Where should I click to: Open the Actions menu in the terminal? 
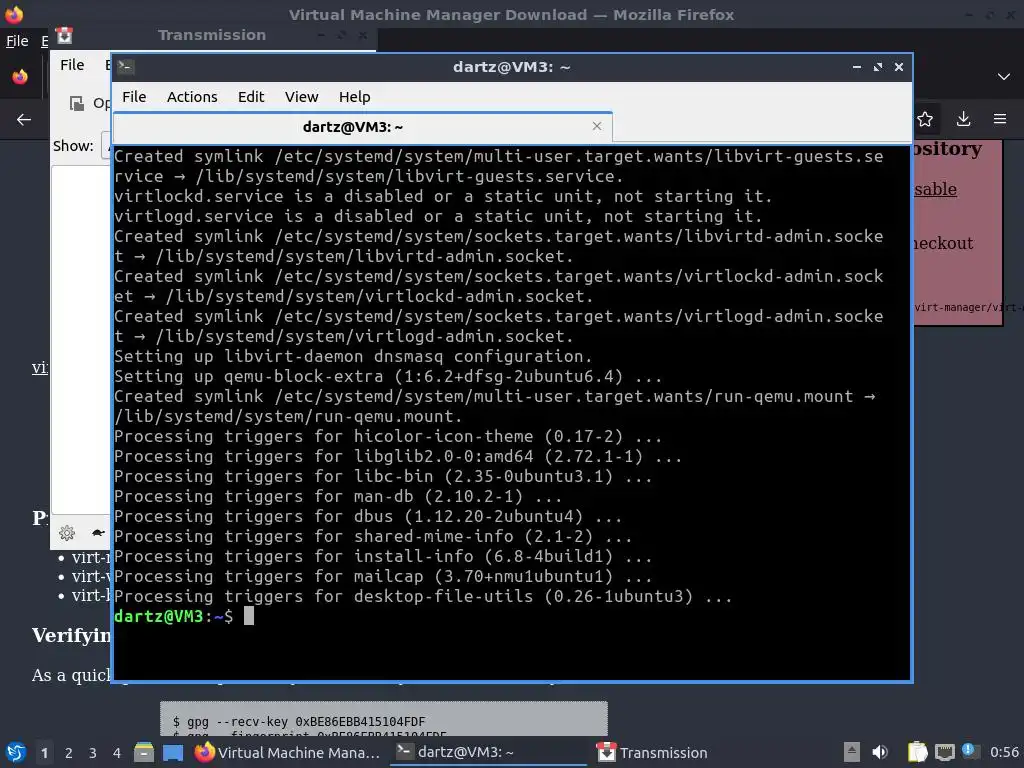[192, 97]
